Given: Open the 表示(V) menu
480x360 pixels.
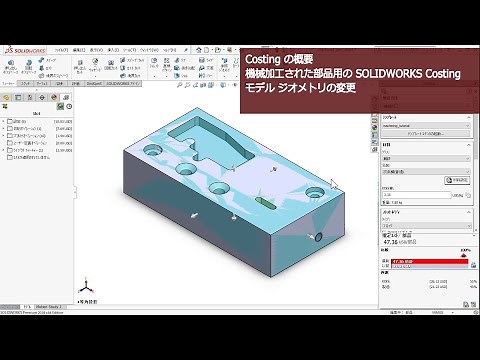Looking at the screenshot, I should (96, 50).
